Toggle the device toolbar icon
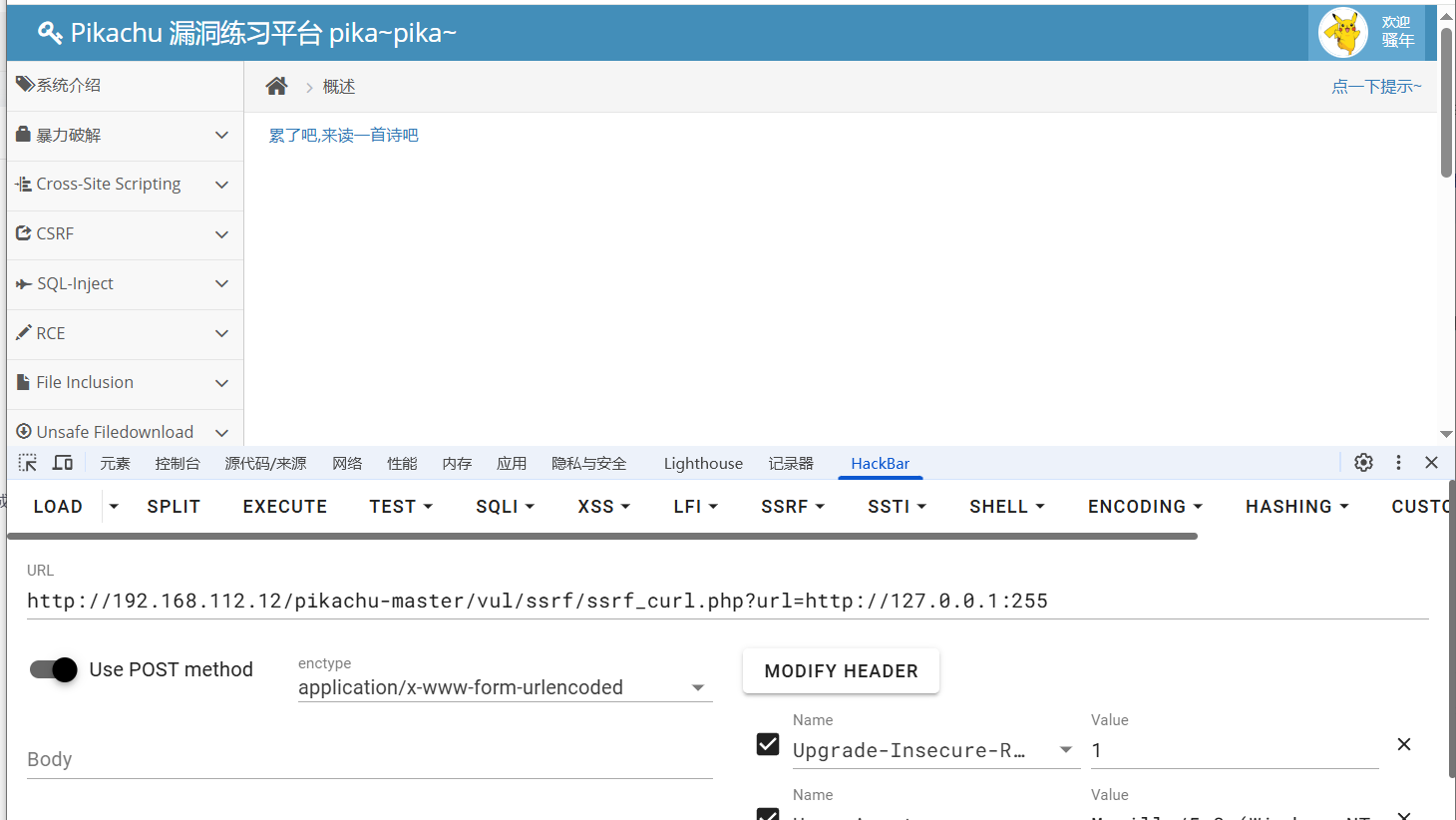This screenshot has width=1456, height=820. [63, 463]
